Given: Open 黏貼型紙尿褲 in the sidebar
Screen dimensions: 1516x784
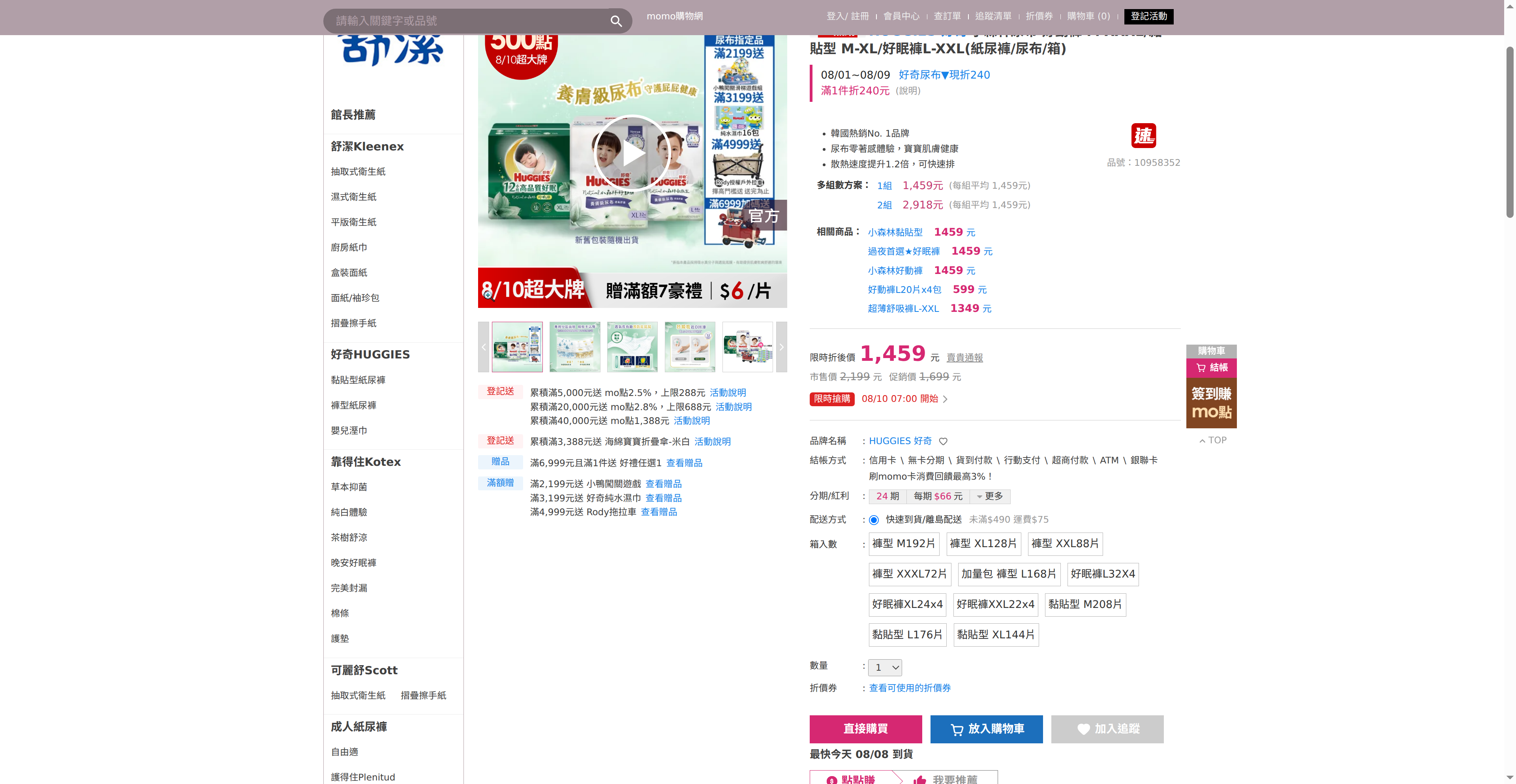Looking at the screenshot, I should (x=358, y=380).
